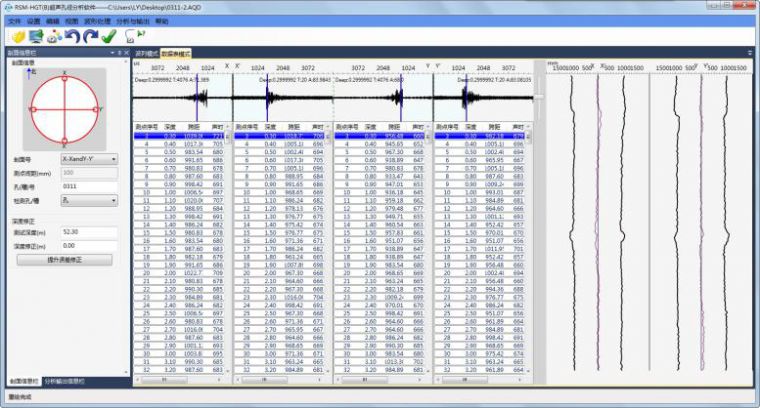Click the open file folder icon
Image resolution: width=760 pixels, height=408 pixels.
pos(18,37)
